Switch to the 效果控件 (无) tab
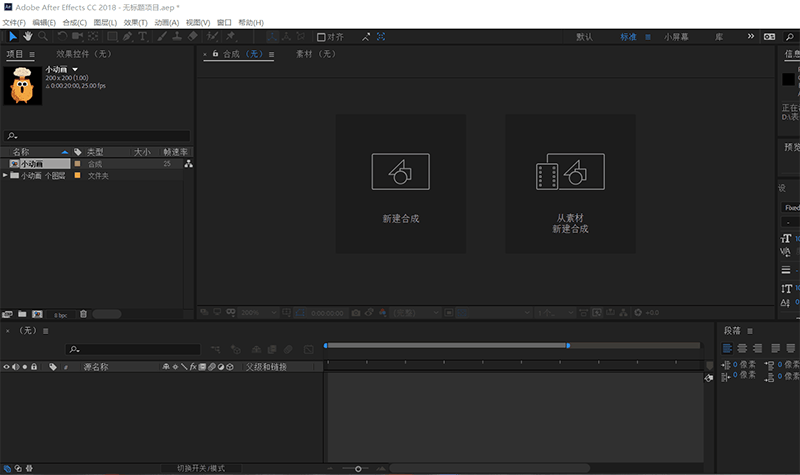 click(84, 54)
